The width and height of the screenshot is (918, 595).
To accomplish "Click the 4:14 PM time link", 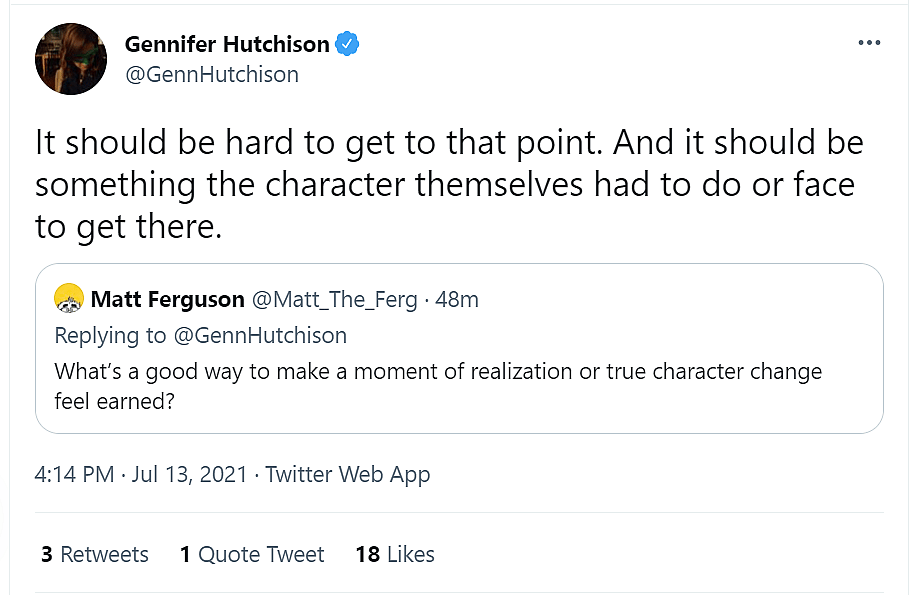I will (74, 474).
